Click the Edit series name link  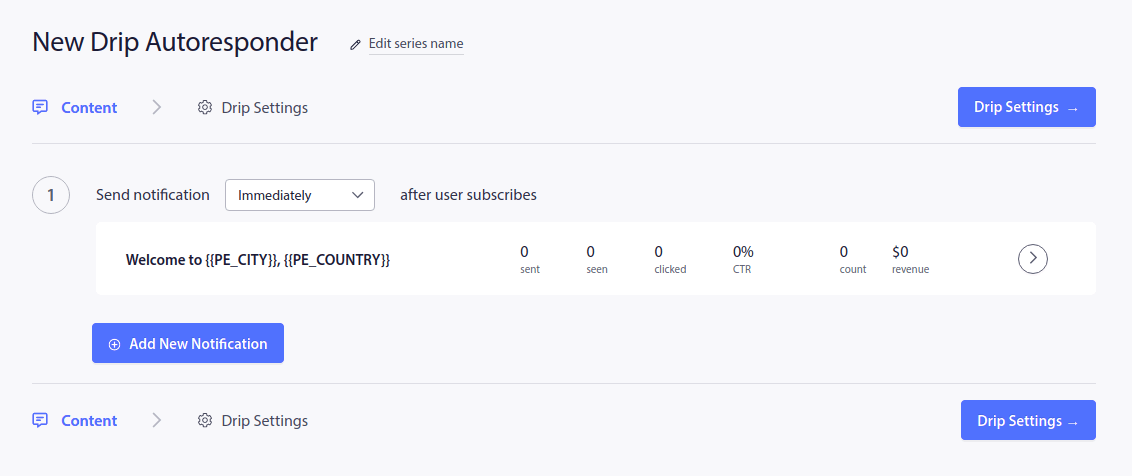point(416,43)
